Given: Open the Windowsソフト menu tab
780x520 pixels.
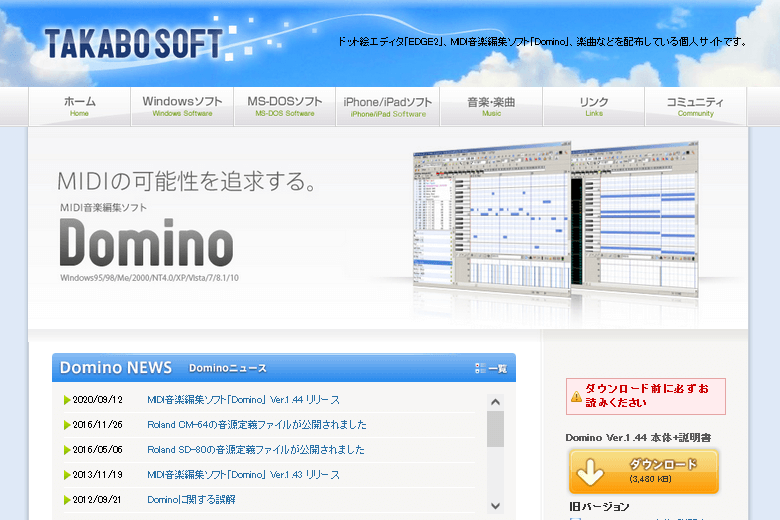Looking at the screenshot, I should pyautogui.click(x=182, y=106).
